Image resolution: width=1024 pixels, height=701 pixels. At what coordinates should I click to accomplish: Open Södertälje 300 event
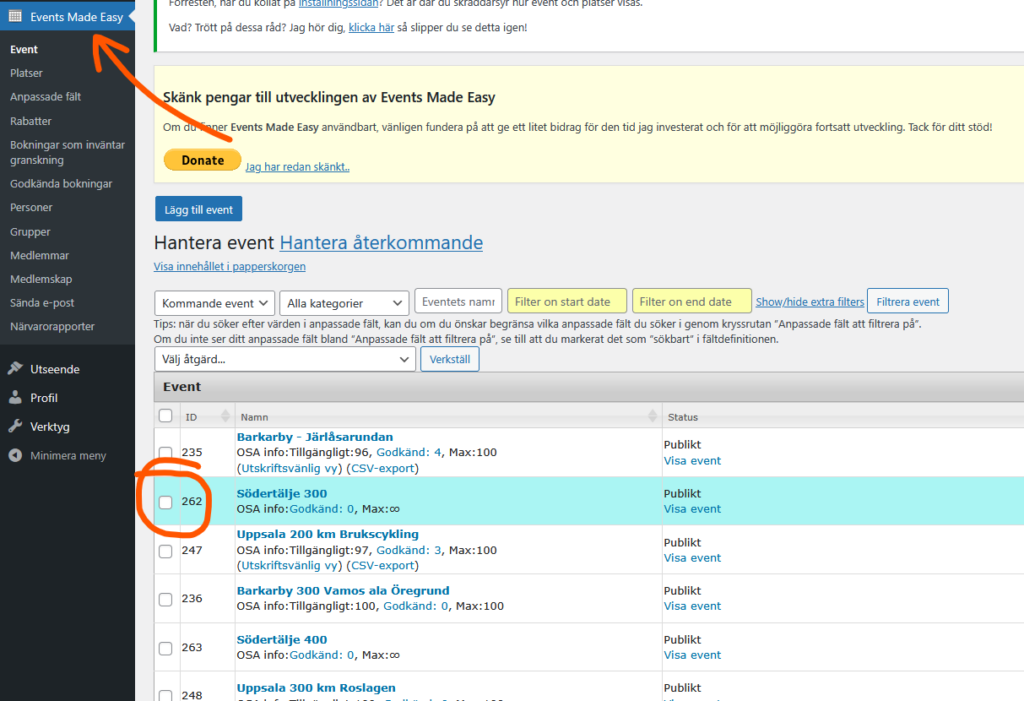click(281, 494)
